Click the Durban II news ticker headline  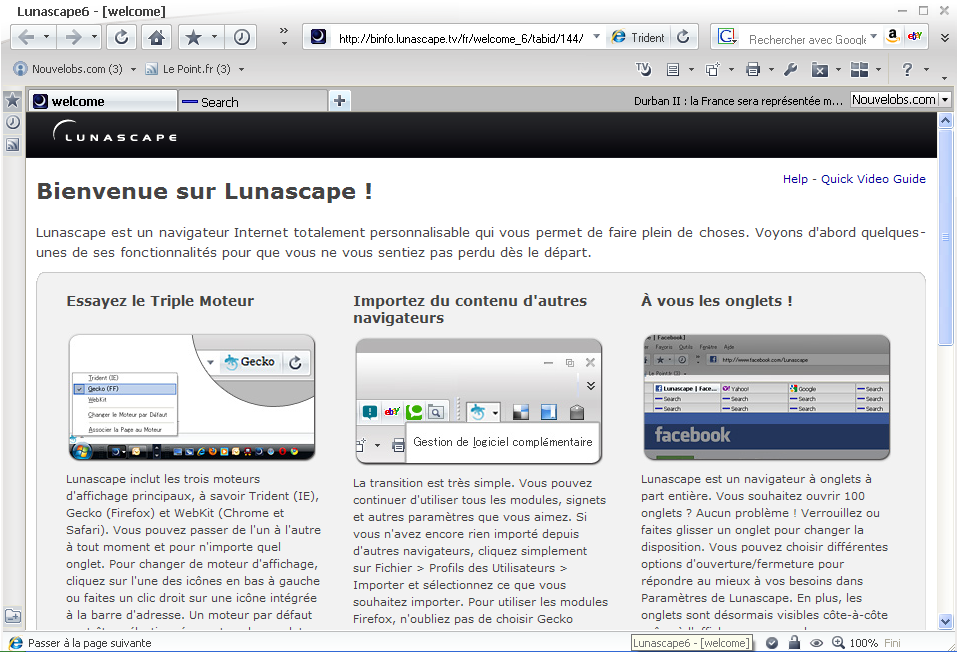[x=738, y=101]
